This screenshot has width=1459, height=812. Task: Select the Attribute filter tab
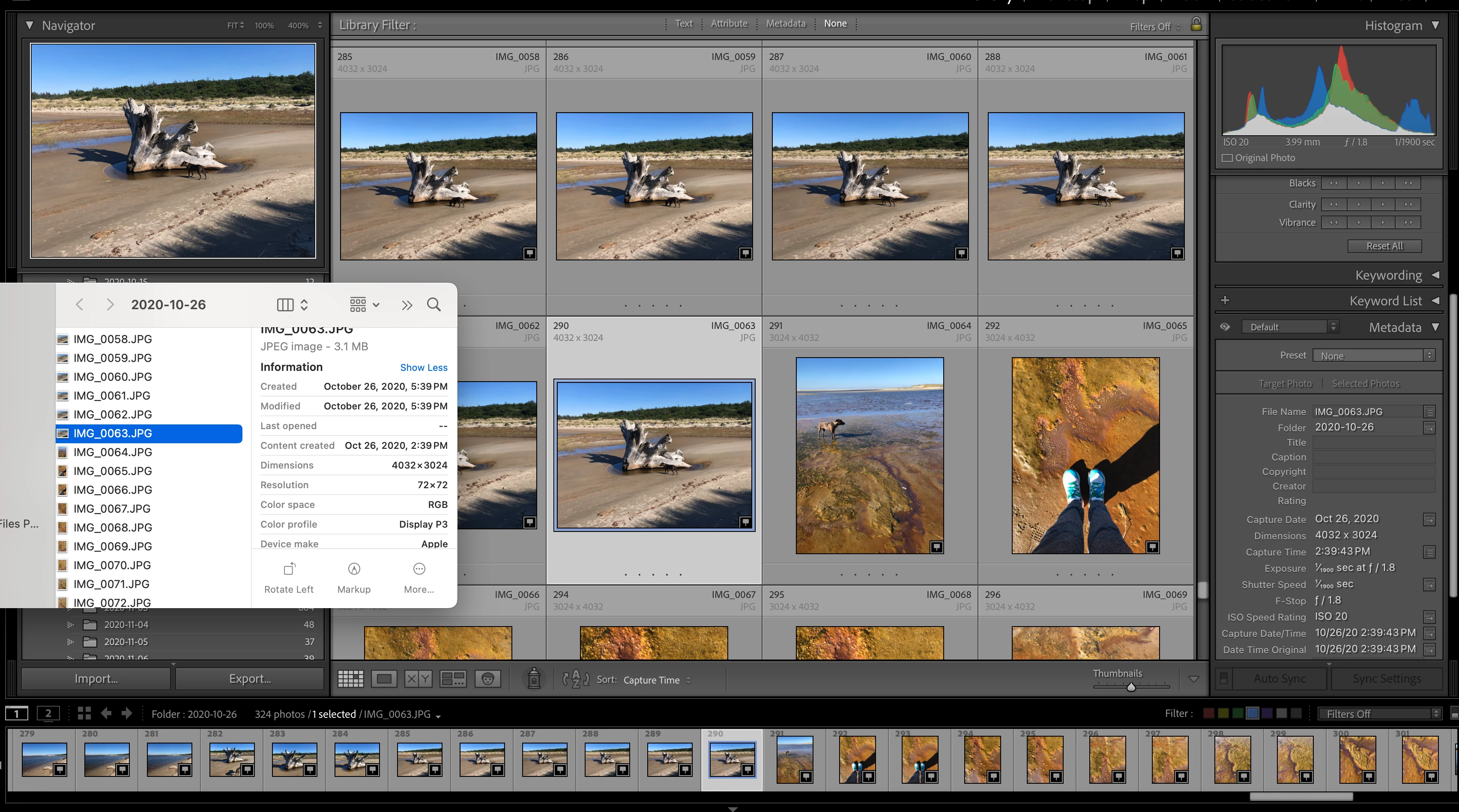(x=729, y=24)
